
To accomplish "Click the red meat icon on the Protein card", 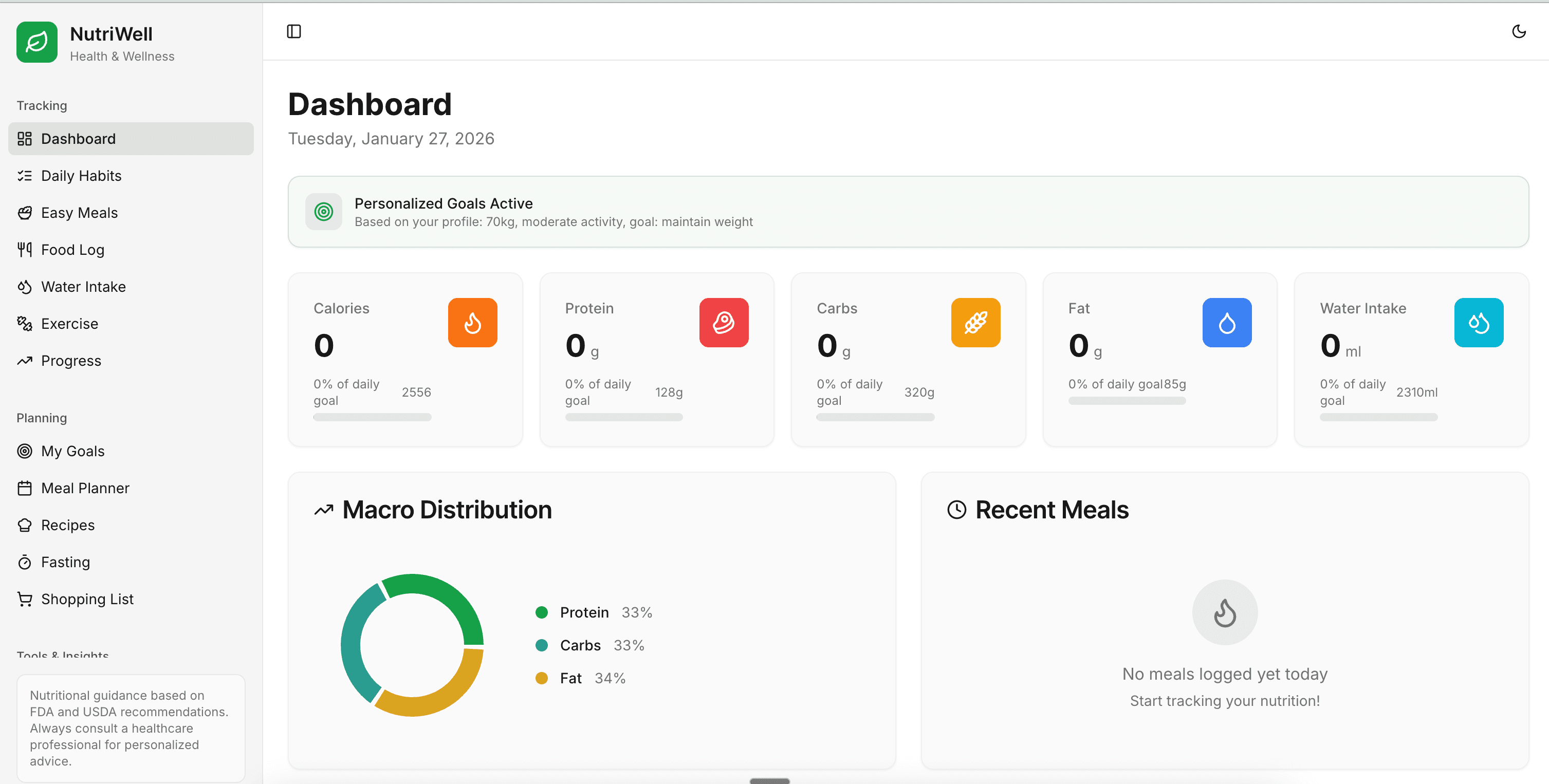I will pos(724,322).
